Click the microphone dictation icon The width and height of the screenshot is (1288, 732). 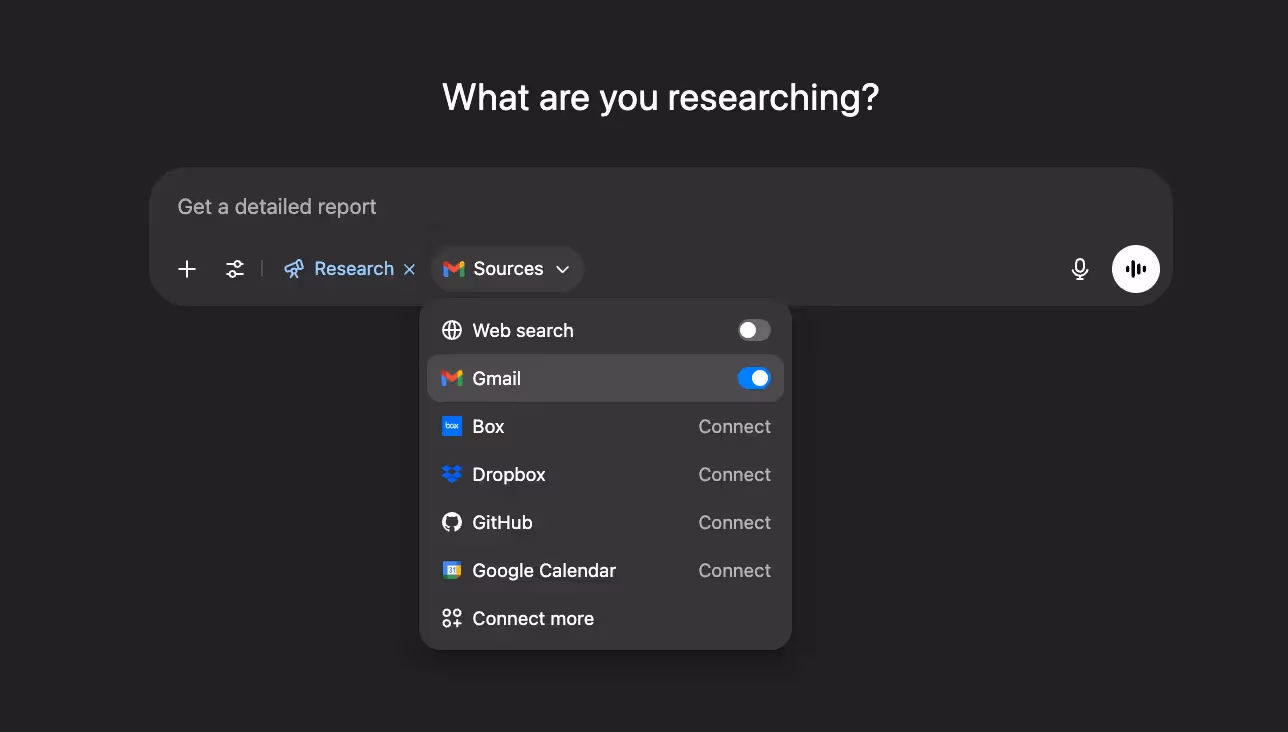(1080, 269)
